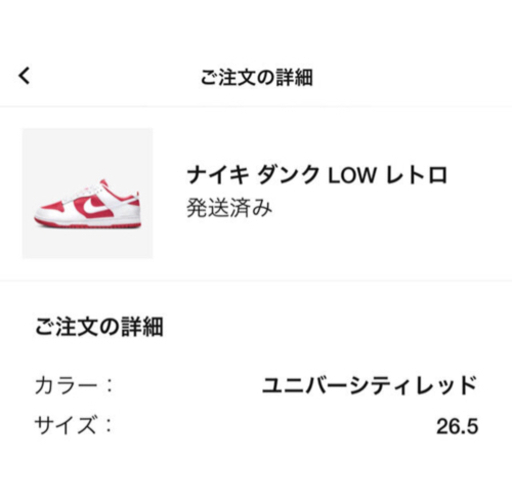Image resolution: width=512 pixels, height=502 pixels.
Task: Select the 26.5 size value
Action: [457, 426]
